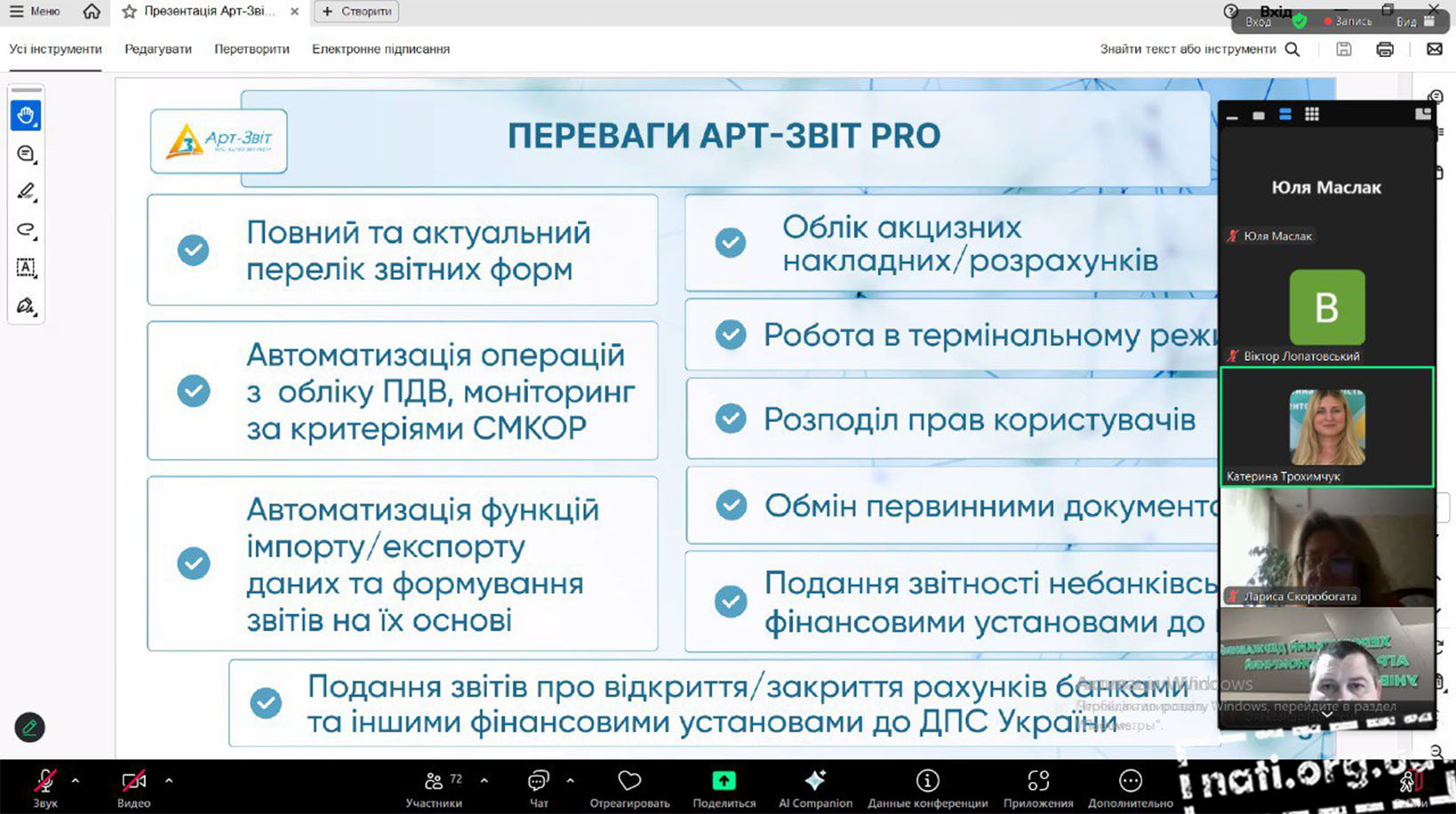Click the Арт-Звіт logo on the slide
This screenshot has width=1456, height=814.
coord(219,140)
